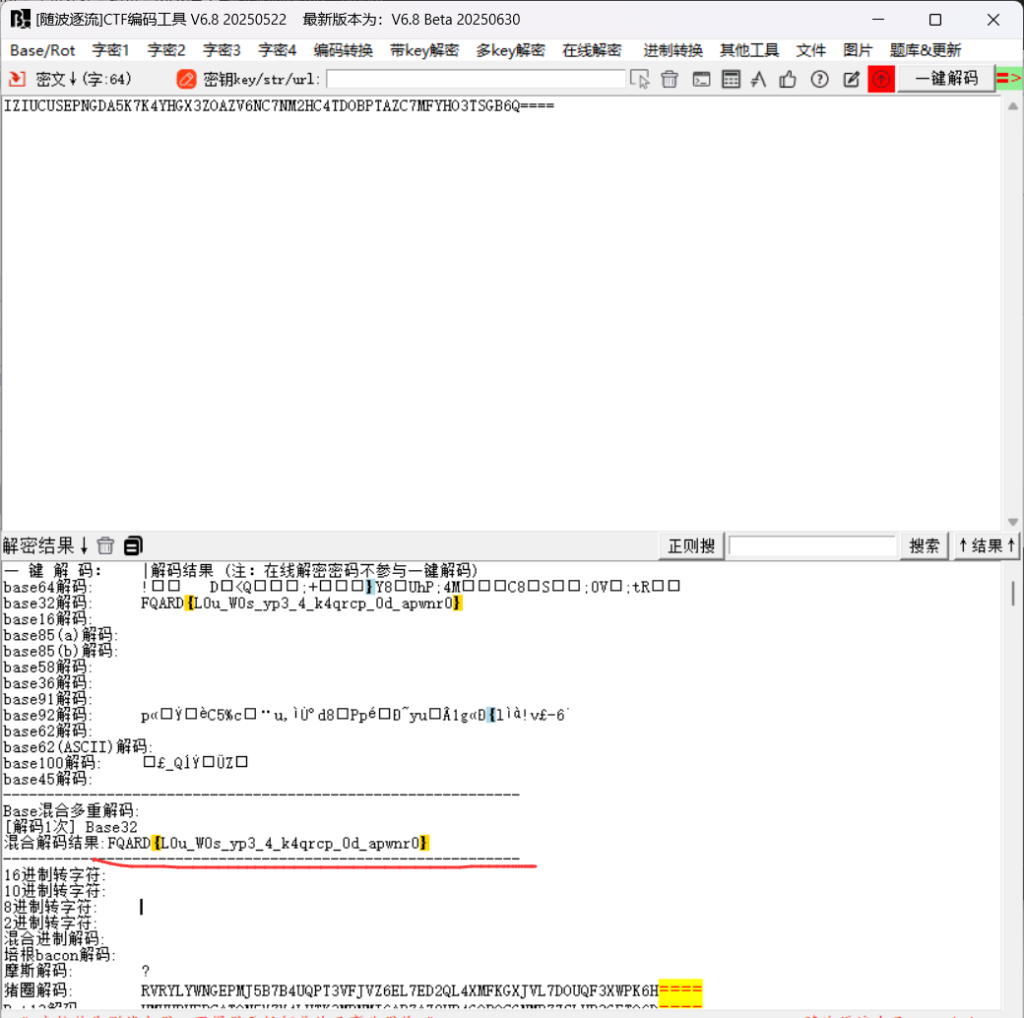This screenshot has height=1018, width=1024.
Task: Click the 搜索 button
Action: pyautogui.click(x=925, y=546)
